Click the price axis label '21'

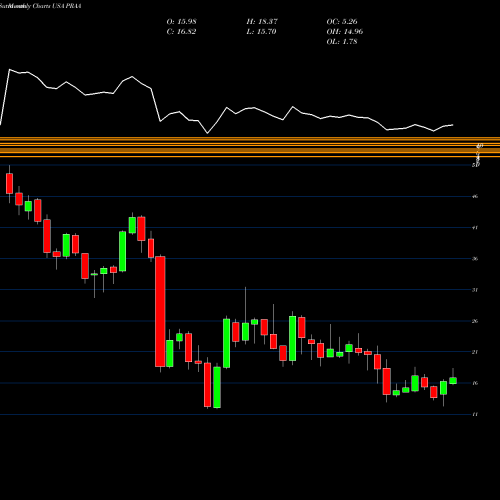point(475,352)
